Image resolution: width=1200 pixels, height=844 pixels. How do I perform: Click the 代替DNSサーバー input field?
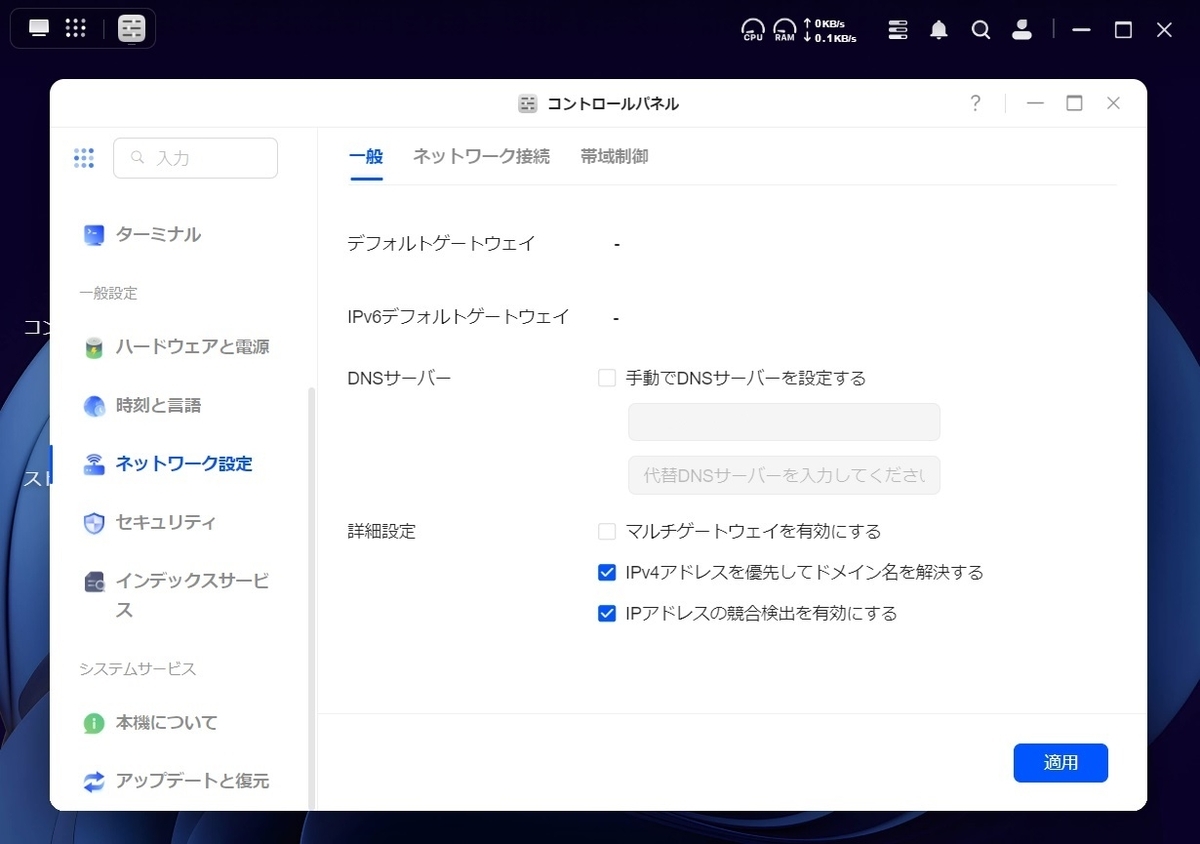[x=784, y=475]
